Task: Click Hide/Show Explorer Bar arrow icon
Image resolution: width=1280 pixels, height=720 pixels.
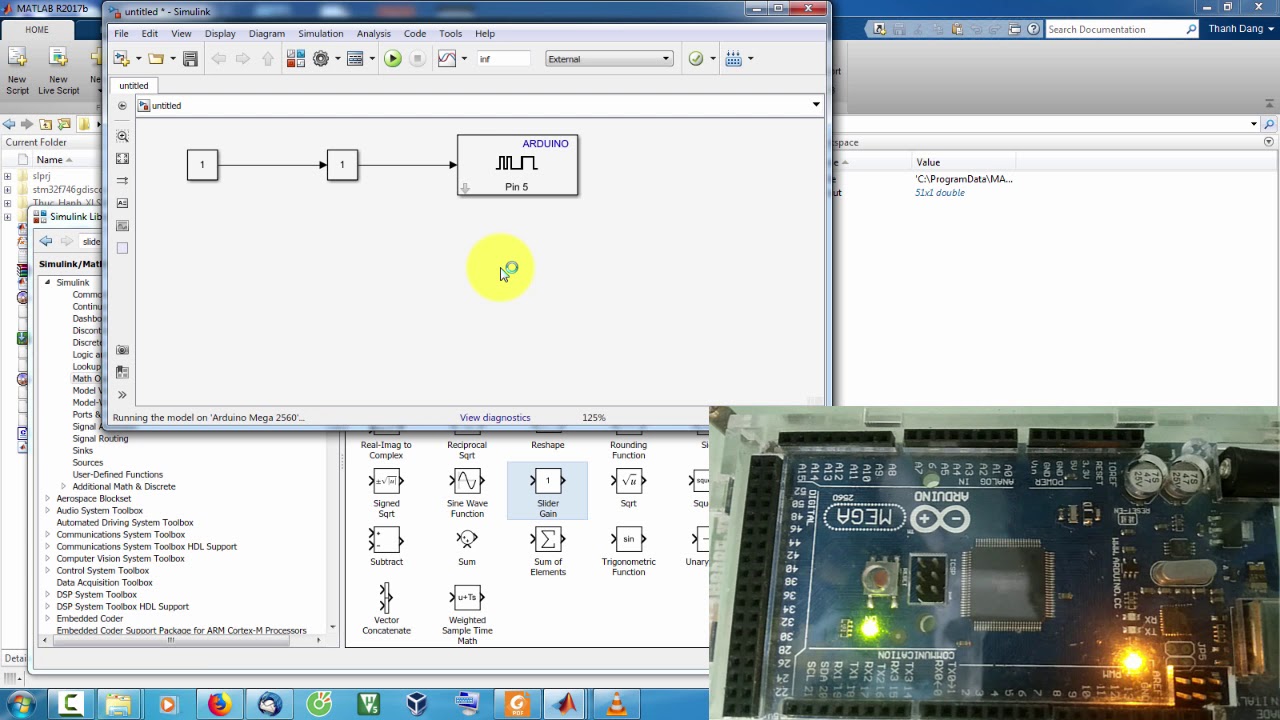Action: click(x=122, y=105)
